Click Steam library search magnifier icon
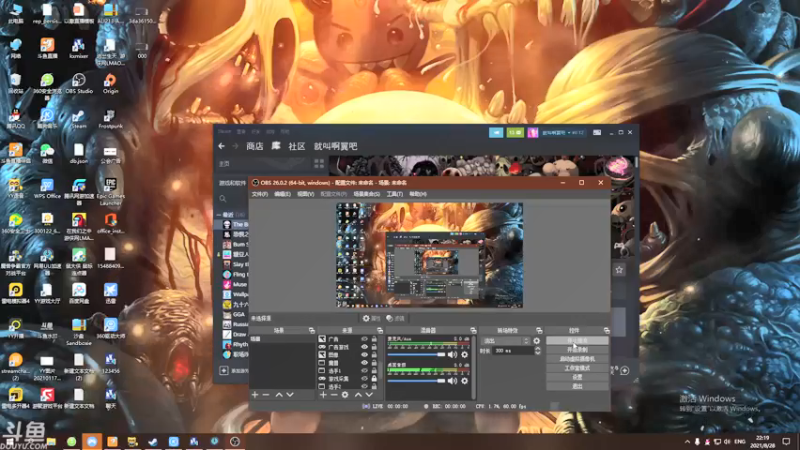800x450 pixels. [223, 198]
